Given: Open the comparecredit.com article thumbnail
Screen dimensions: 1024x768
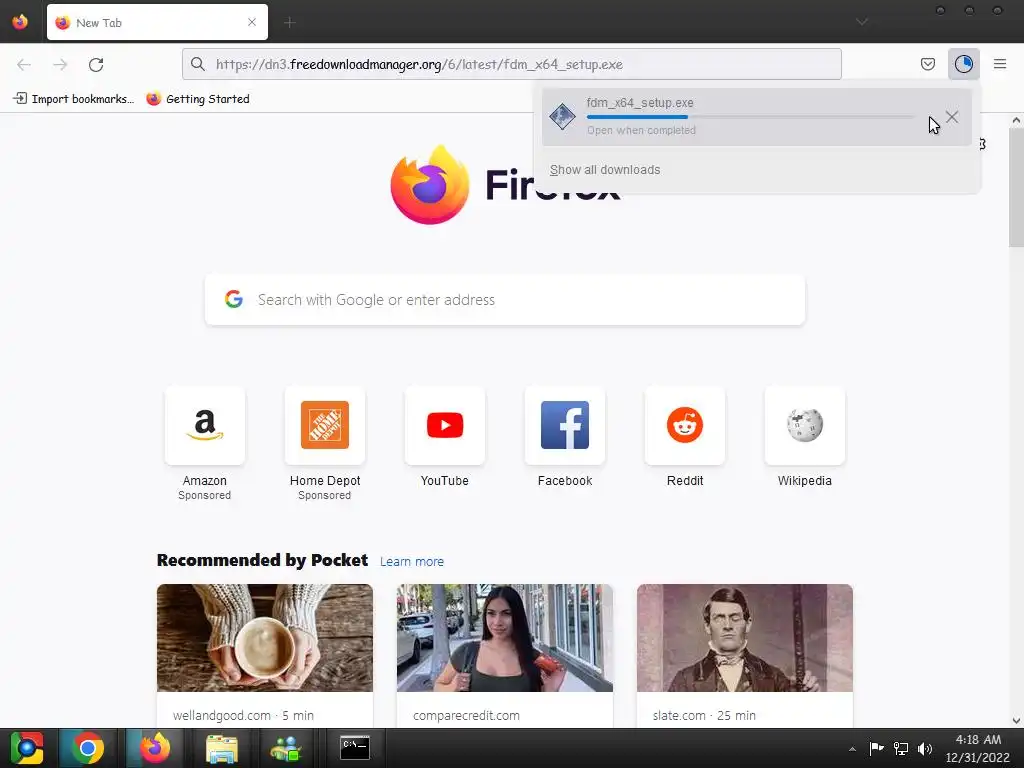Looking at the screenshot, I should coord(505,638).
